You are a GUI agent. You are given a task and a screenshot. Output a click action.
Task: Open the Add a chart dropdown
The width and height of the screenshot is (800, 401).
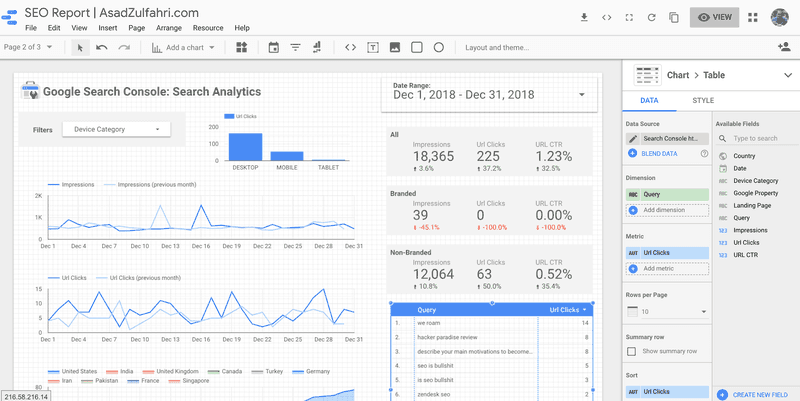[x=183, y=47]
